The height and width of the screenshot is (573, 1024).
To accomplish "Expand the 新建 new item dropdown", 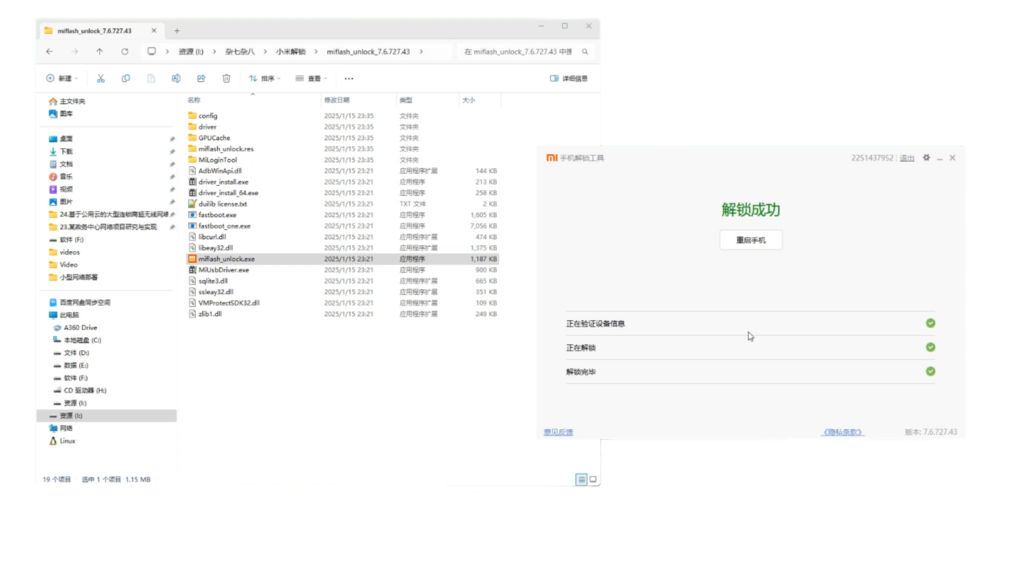I will [62, 78].
